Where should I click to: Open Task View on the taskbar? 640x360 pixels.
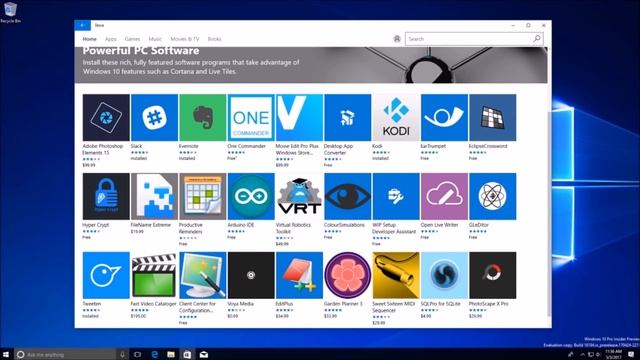click(x=138, y=354)
